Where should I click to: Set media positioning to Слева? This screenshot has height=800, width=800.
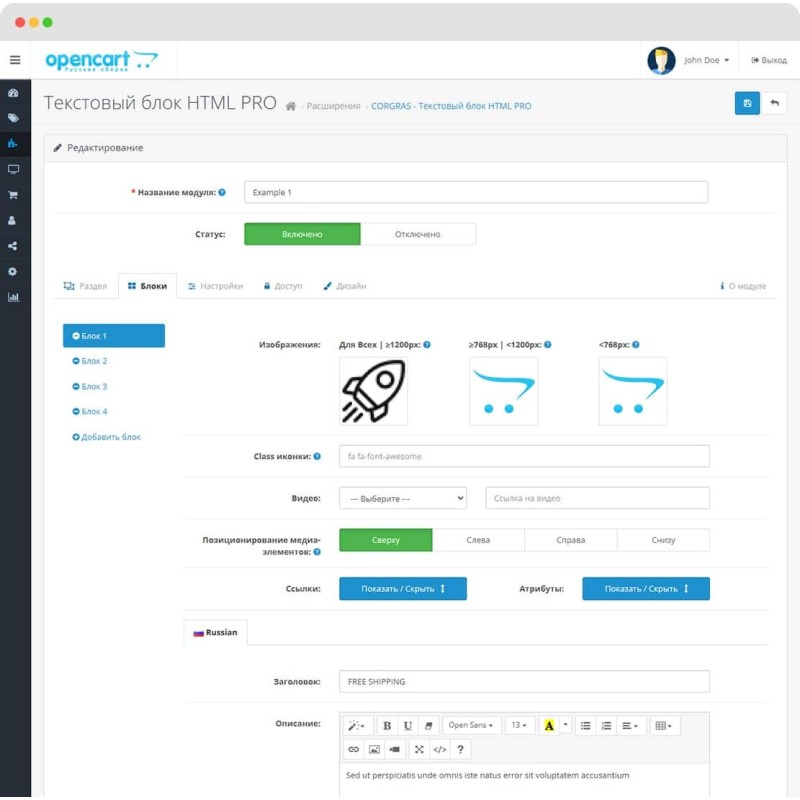click(x=478, y=539)
